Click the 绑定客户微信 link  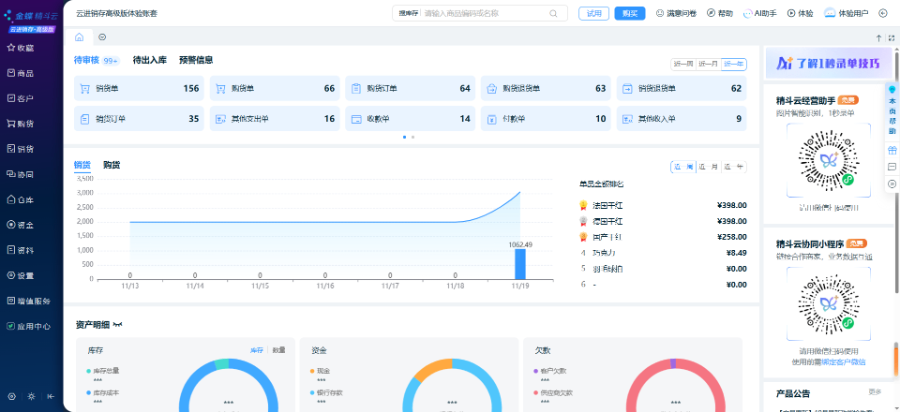(x=843, y=362)
